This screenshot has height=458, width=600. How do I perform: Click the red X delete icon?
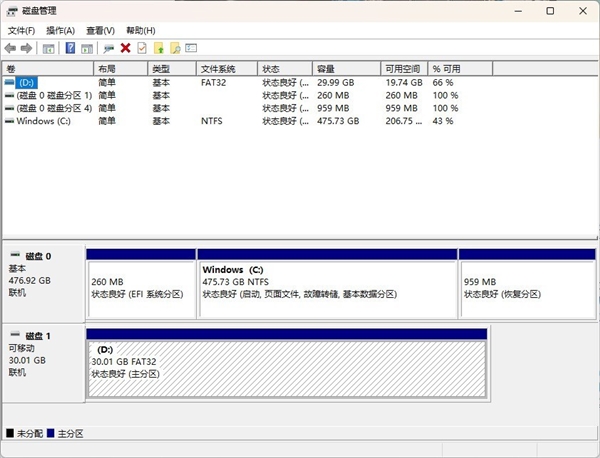coord(125,48)
